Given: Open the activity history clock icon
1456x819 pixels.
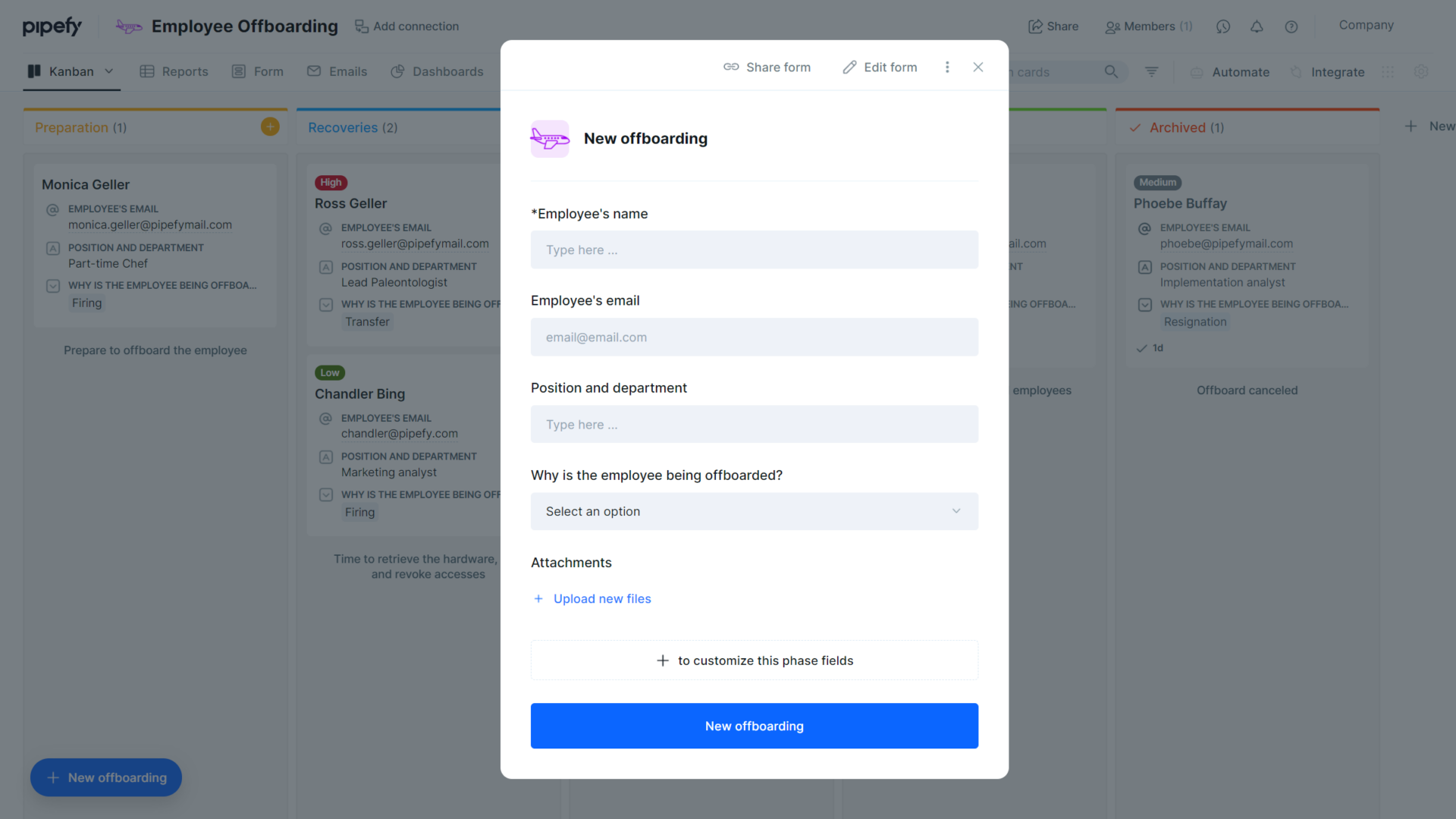Looking at the screenshot, I should 1223,26.
